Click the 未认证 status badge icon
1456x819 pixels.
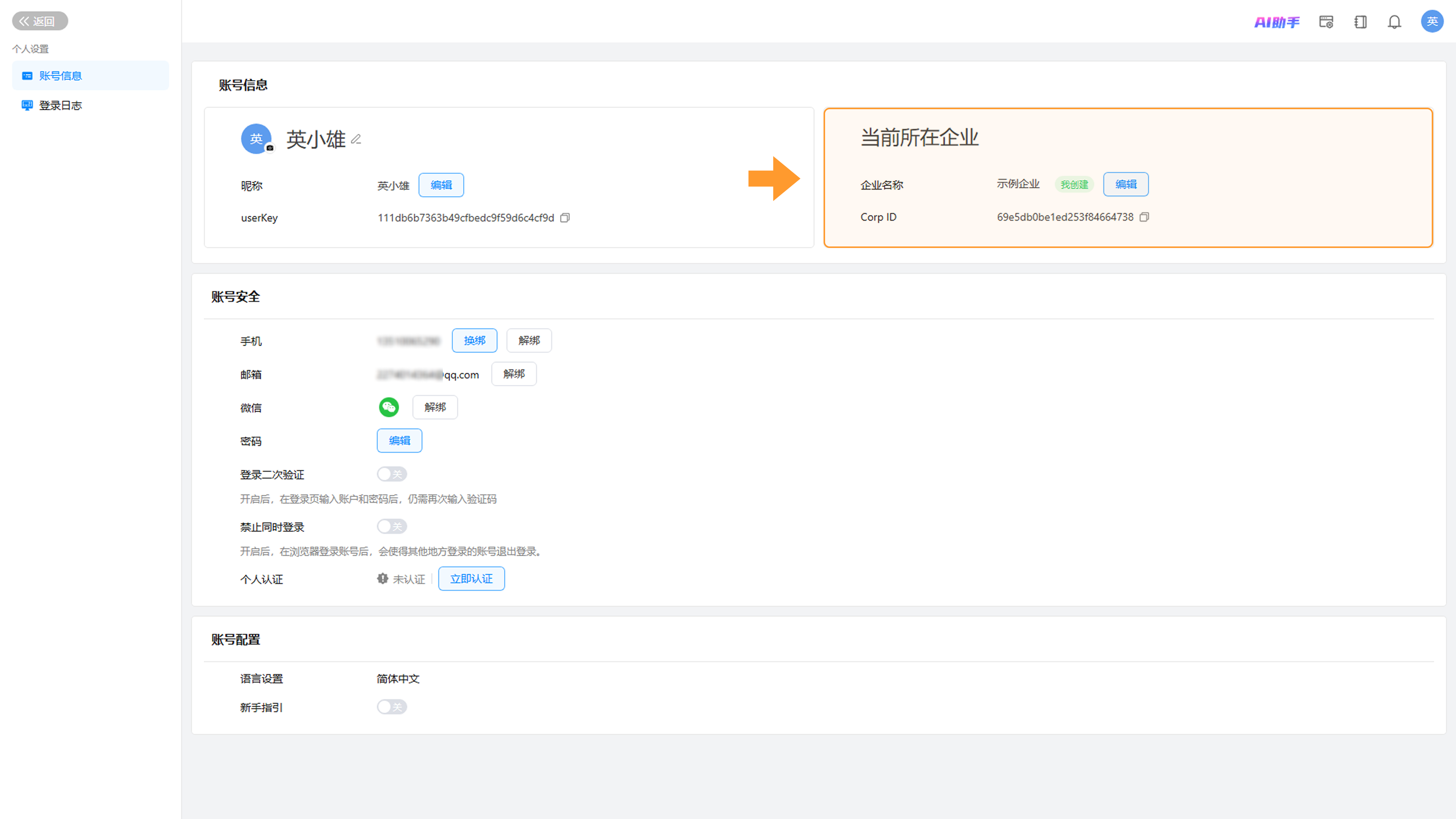(383, 578)
